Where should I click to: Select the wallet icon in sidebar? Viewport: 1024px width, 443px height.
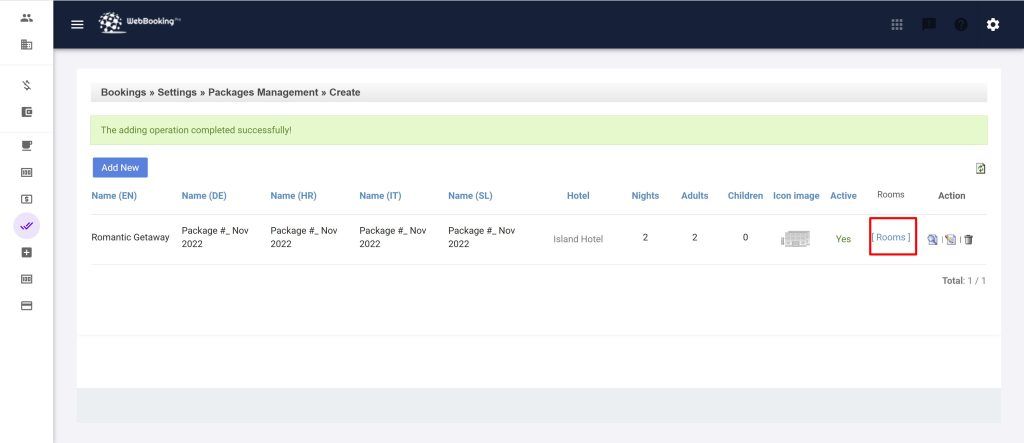pyautogui.click(x=27, y=112)
